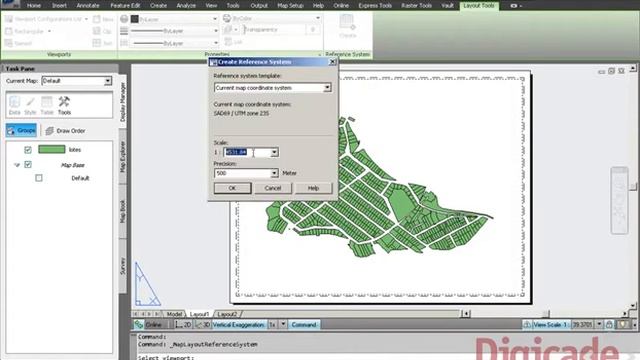Open the Tools menu icon in Task Pane
Viewport: 640px width, 360px height.
(x=64, y=105)
